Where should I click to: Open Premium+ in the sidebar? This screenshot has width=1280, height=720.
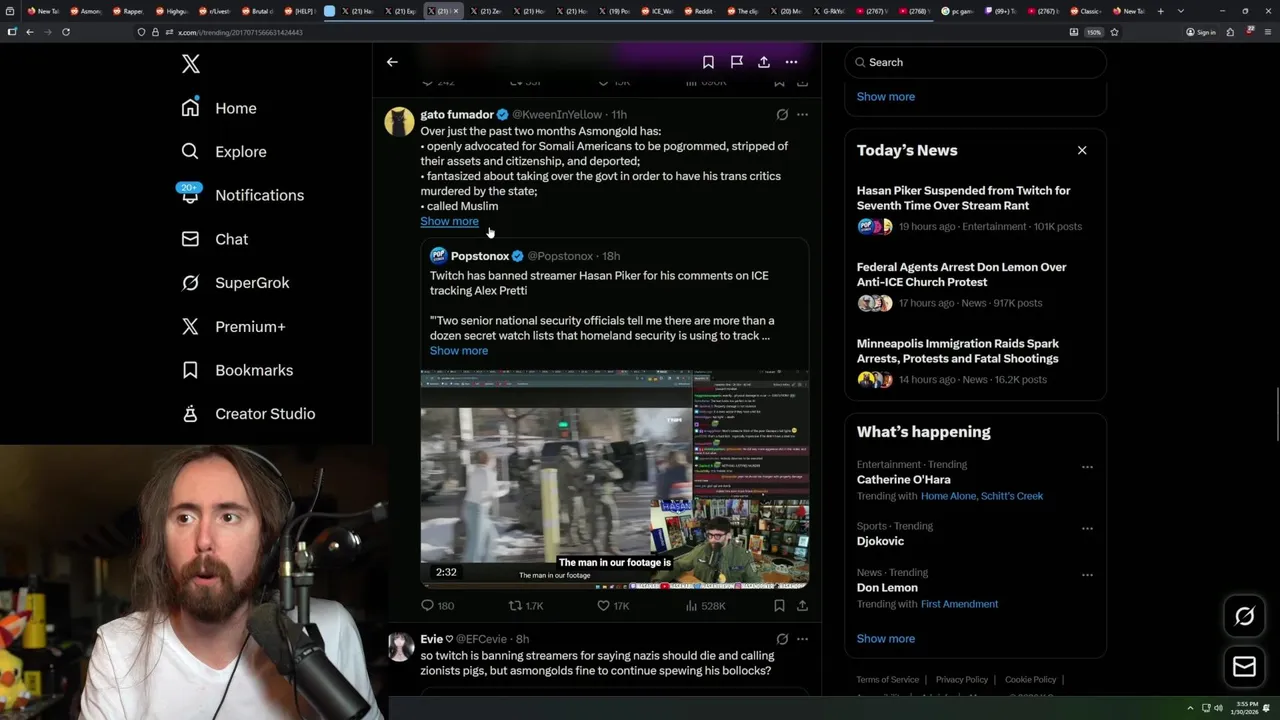233,326
